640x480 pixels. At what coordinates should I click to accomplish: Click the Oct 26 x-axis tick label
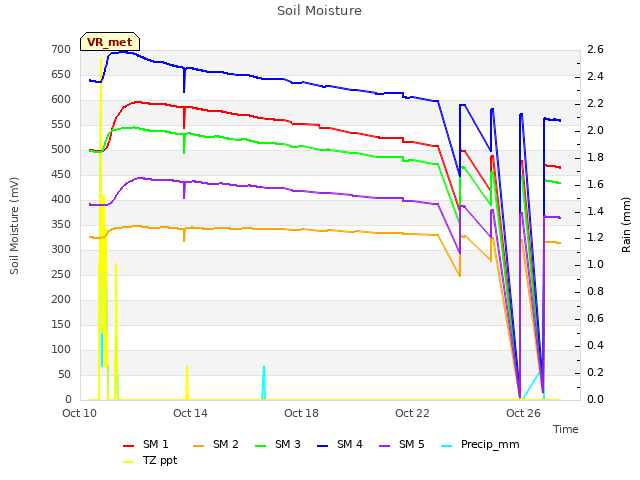[523, 413]
